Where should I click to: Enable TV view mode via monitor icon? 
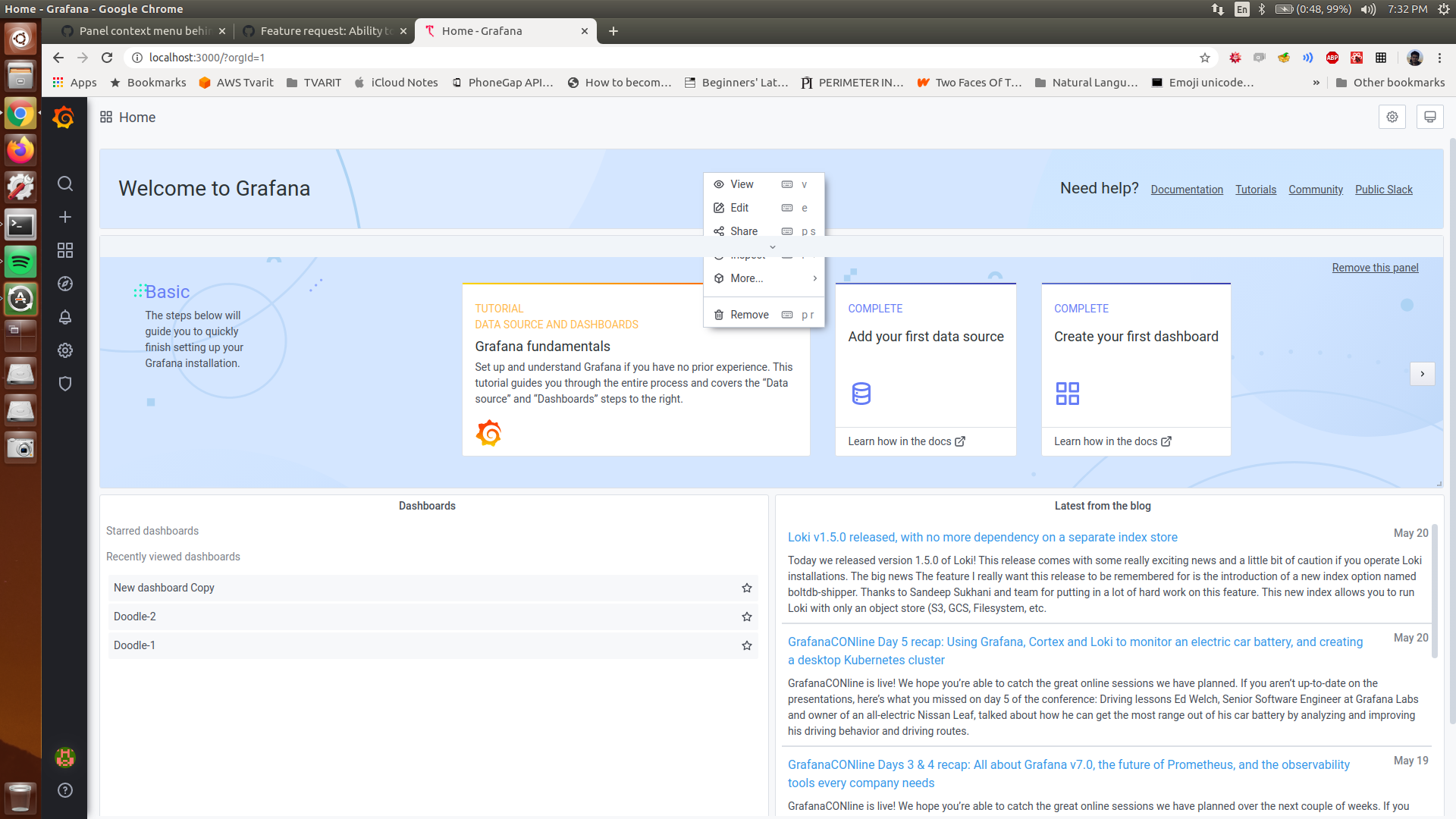[x=1429, y=117]
